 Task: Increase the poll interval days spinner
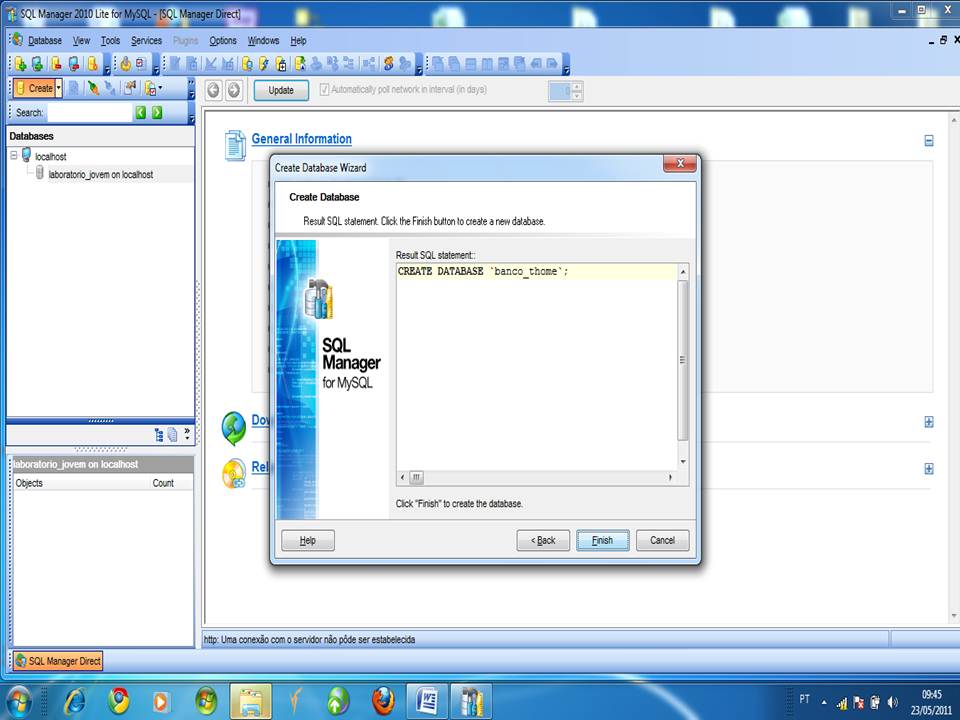[x=577, y=86]
